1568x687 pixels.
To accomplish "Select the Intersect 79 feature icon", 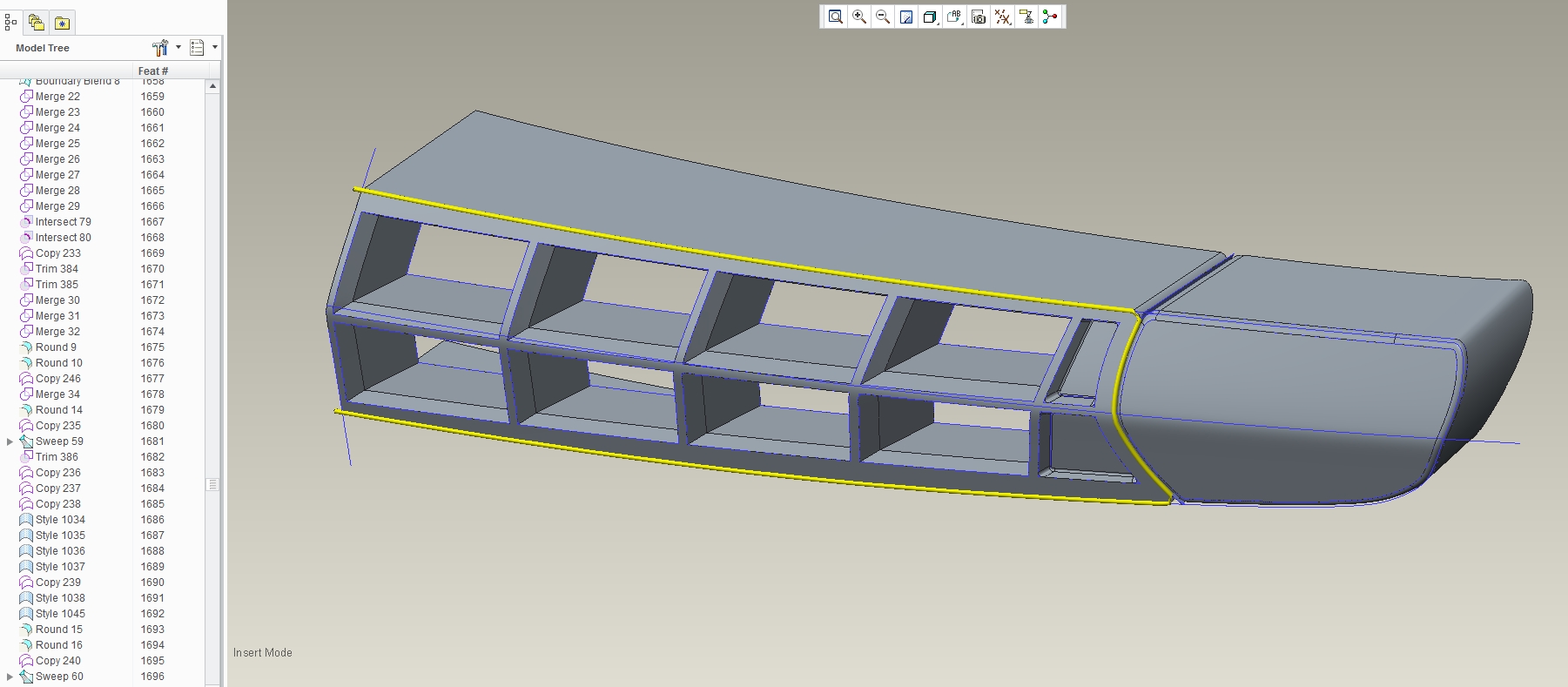I will [26, 222].
